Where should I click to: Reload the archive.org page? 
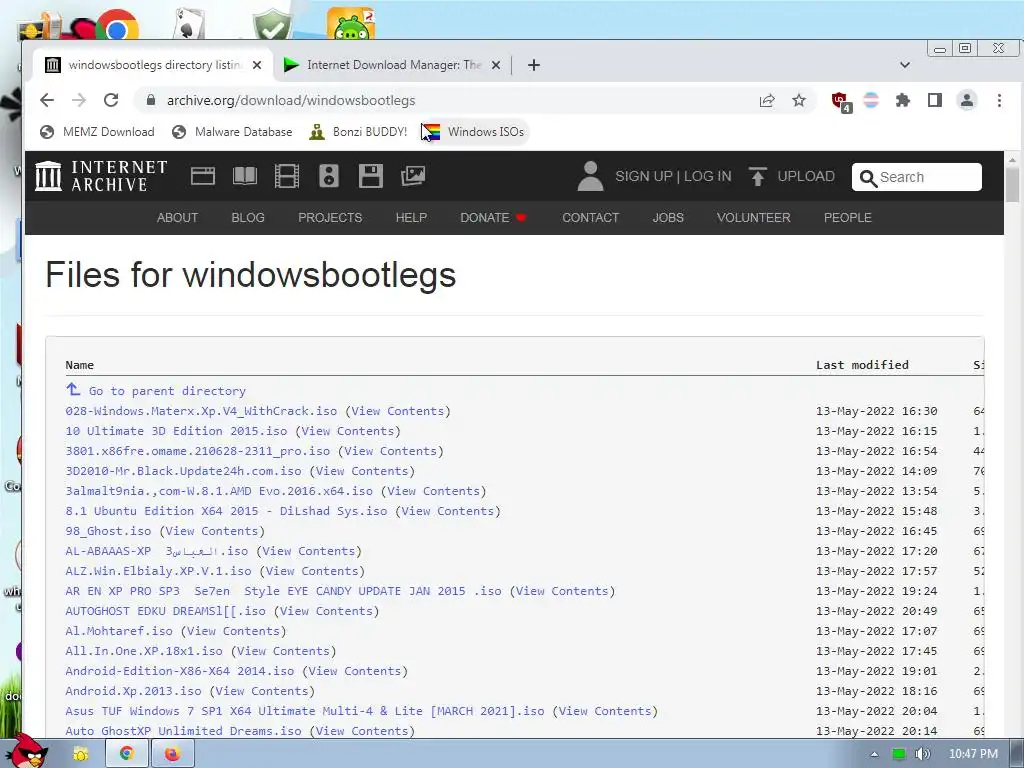coord(111,101)
